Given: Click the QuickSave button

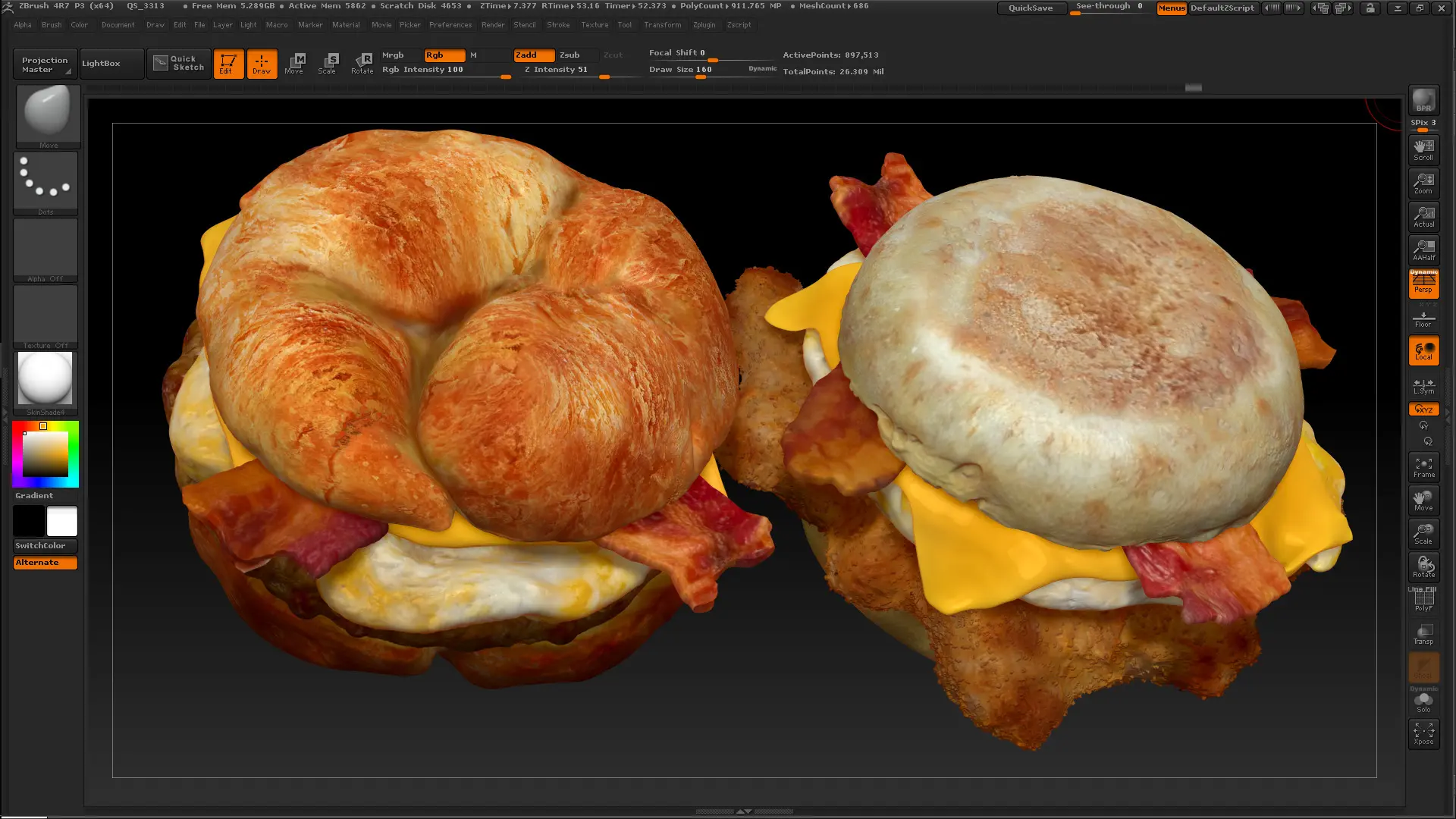Looking at the screenshot, I should [1031, 8].
